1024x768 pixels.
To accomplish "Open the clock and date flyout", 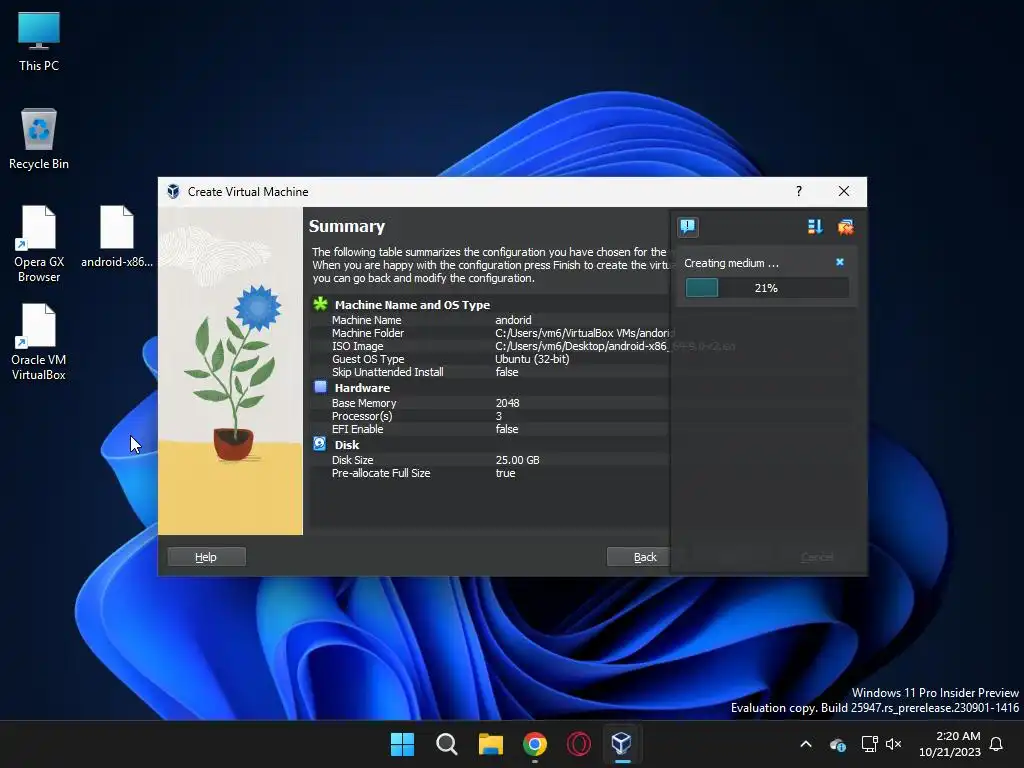I will pyautogui.click(x=950, y=744).
